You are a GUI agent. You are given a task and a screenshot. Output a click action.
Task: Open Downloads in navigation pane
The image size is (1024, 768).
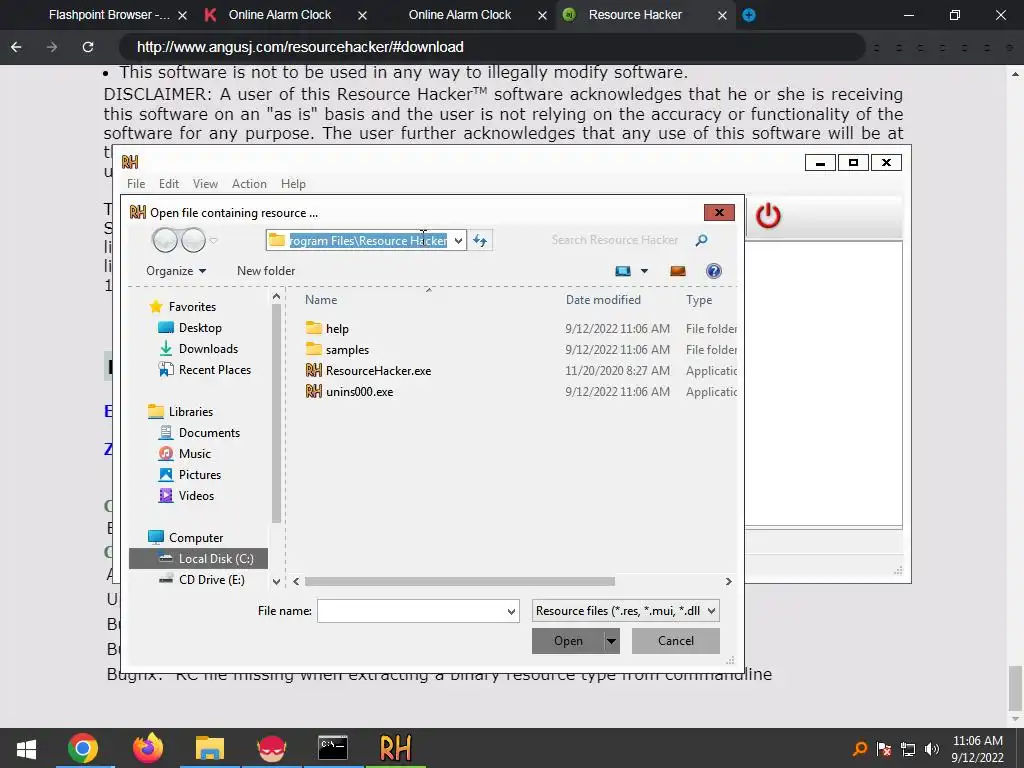pos(208,349)
